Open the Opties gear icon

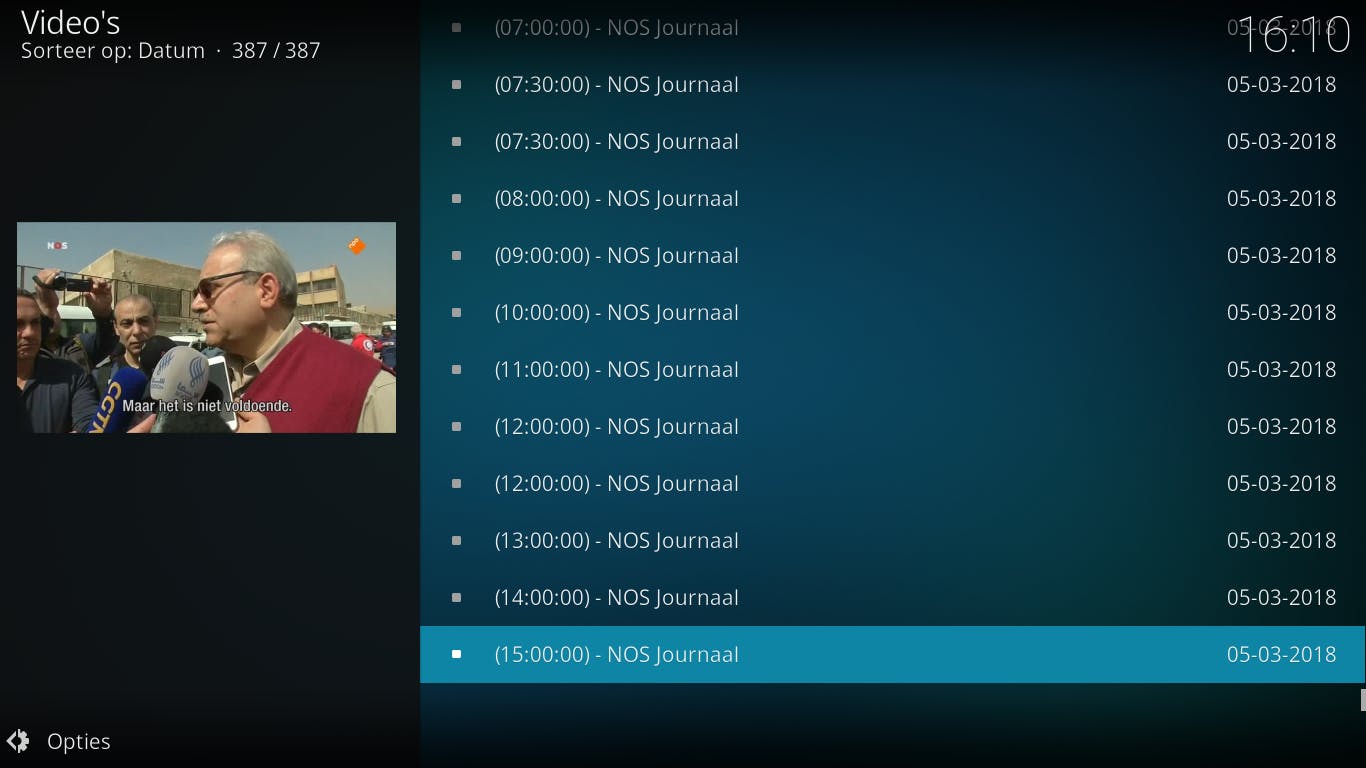(x=18, y=741)
